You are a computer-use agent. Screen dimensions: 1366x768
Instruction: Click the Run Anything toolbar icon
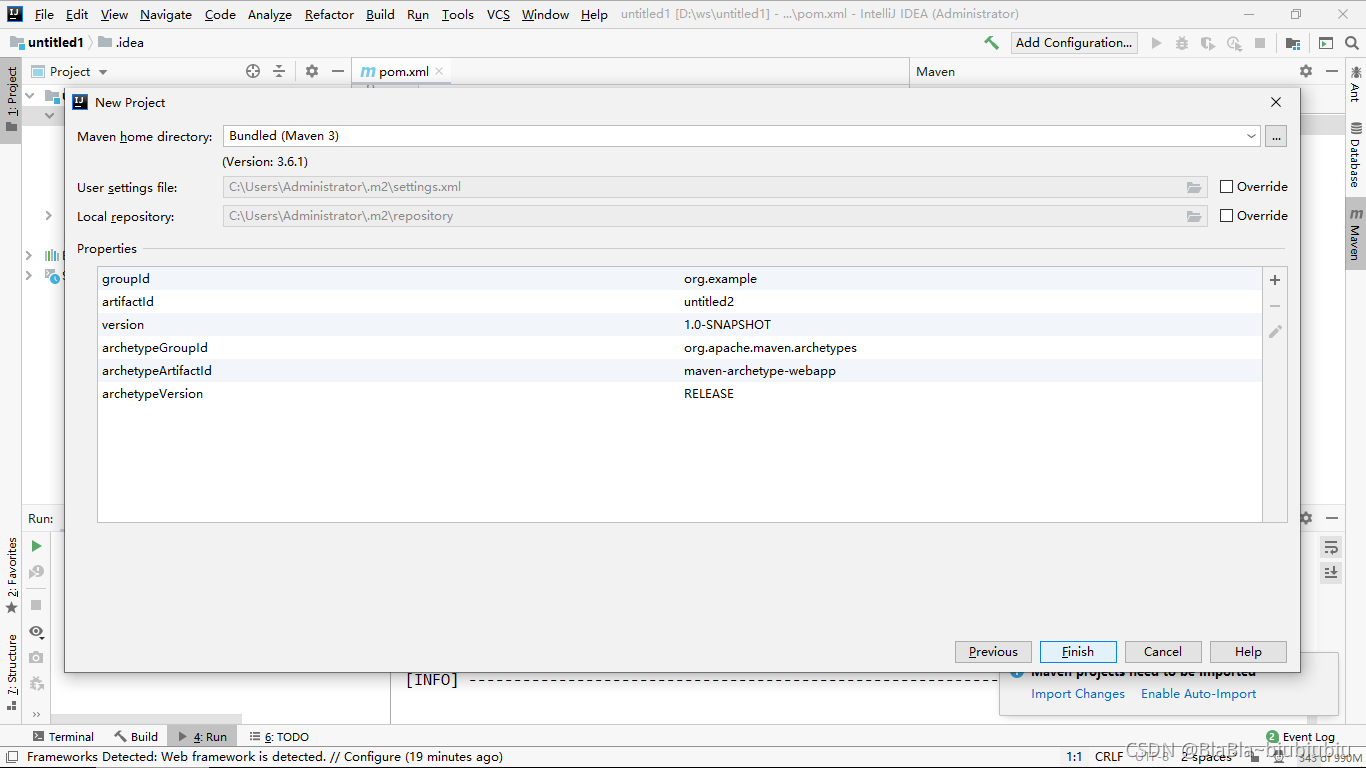pyautogui.click(x=1326, y=43)
